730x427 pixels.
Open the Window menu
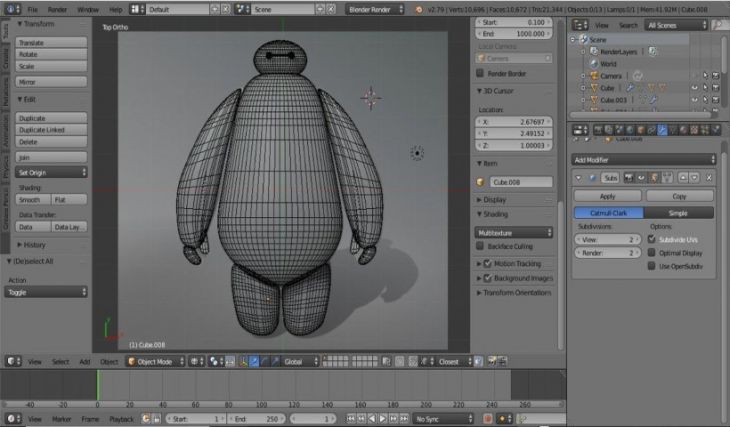pos(88,9)
